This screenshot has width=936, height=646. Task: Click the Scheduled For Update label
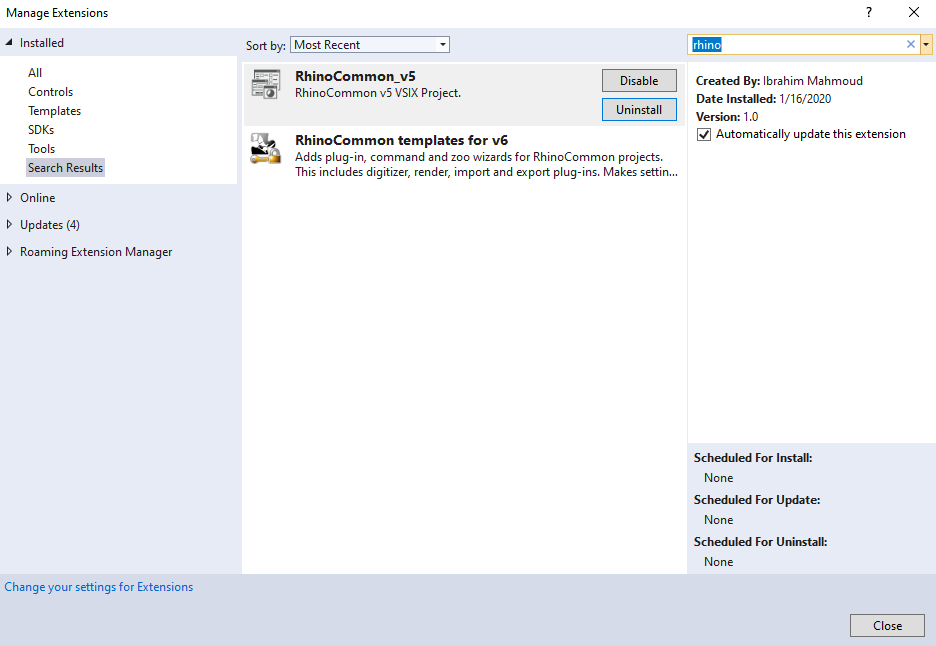pos(757,500)
